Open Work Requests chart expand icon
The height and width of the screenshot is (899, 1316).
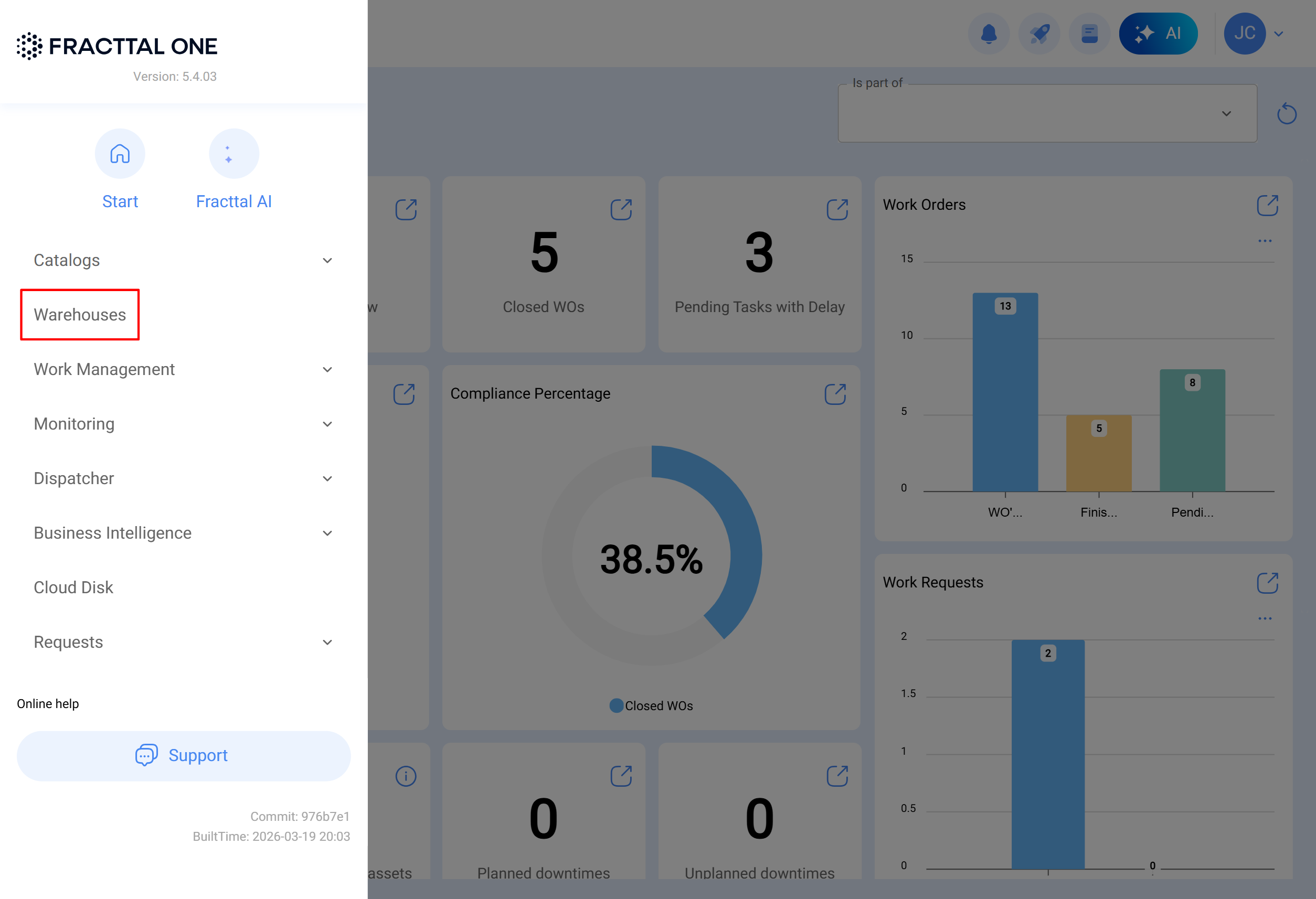pos(1267,583)
